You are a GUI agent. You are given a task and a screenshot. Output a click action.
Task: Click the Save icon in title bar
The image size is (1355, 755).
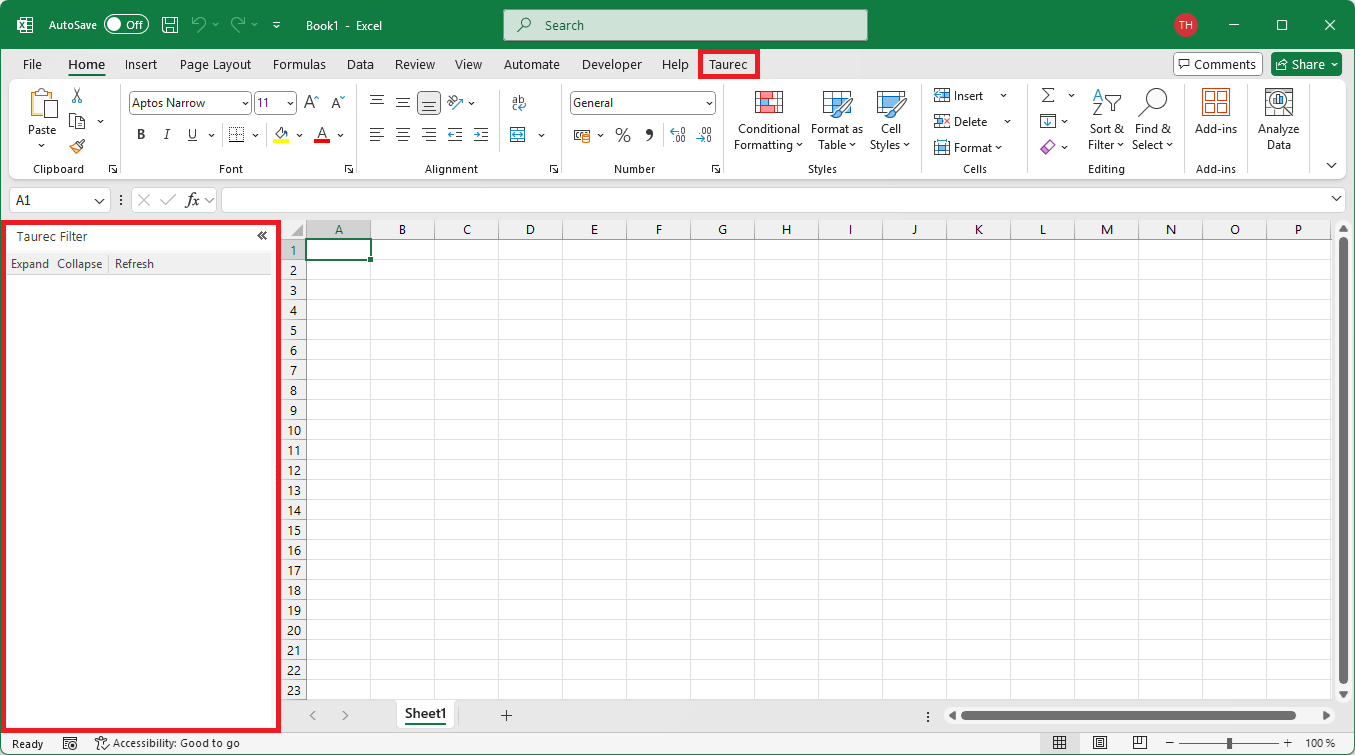pyautogui.click(x=170, y=25)
